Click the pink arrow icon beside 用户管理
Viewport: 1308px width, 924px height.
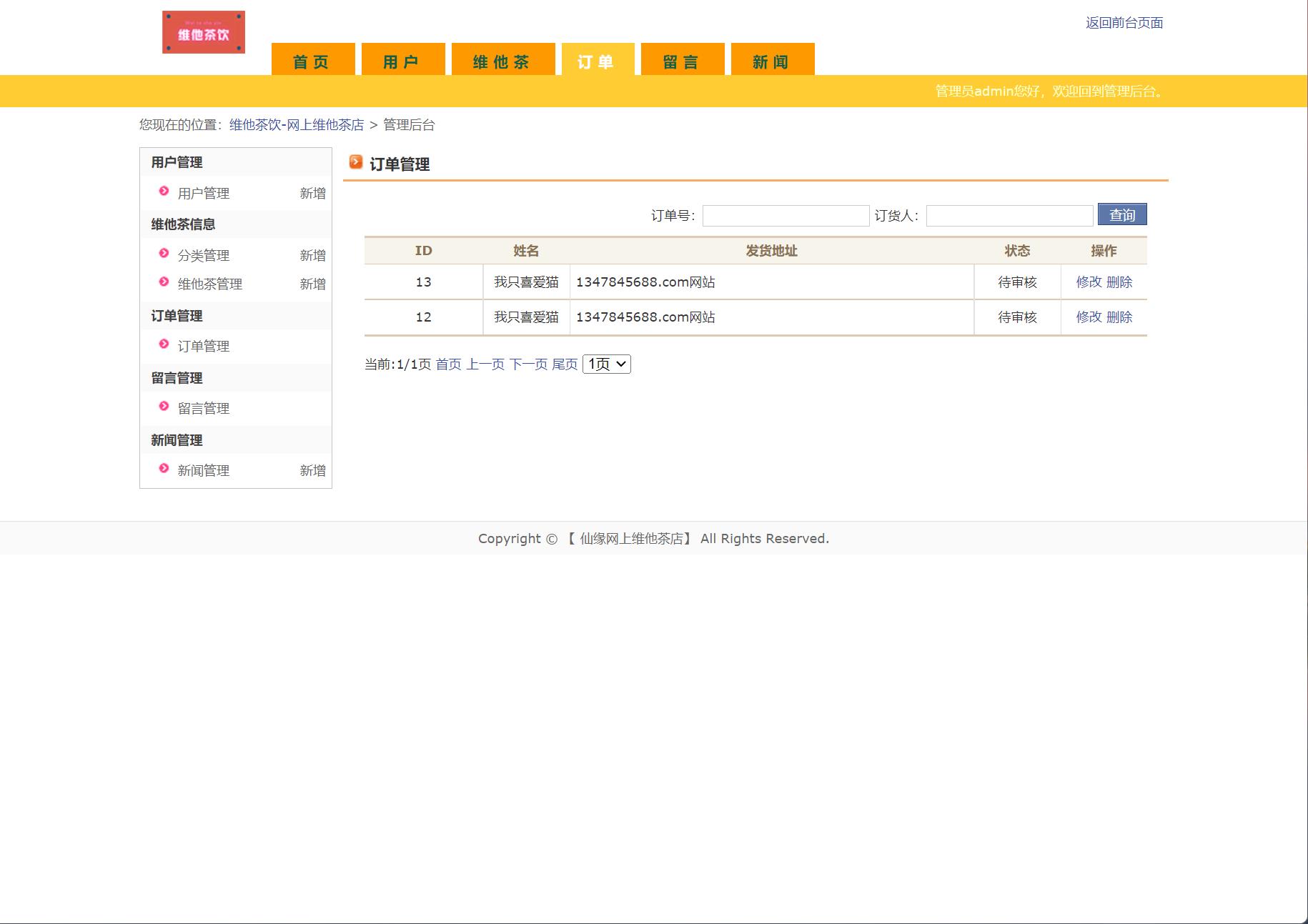coord(162,193)
